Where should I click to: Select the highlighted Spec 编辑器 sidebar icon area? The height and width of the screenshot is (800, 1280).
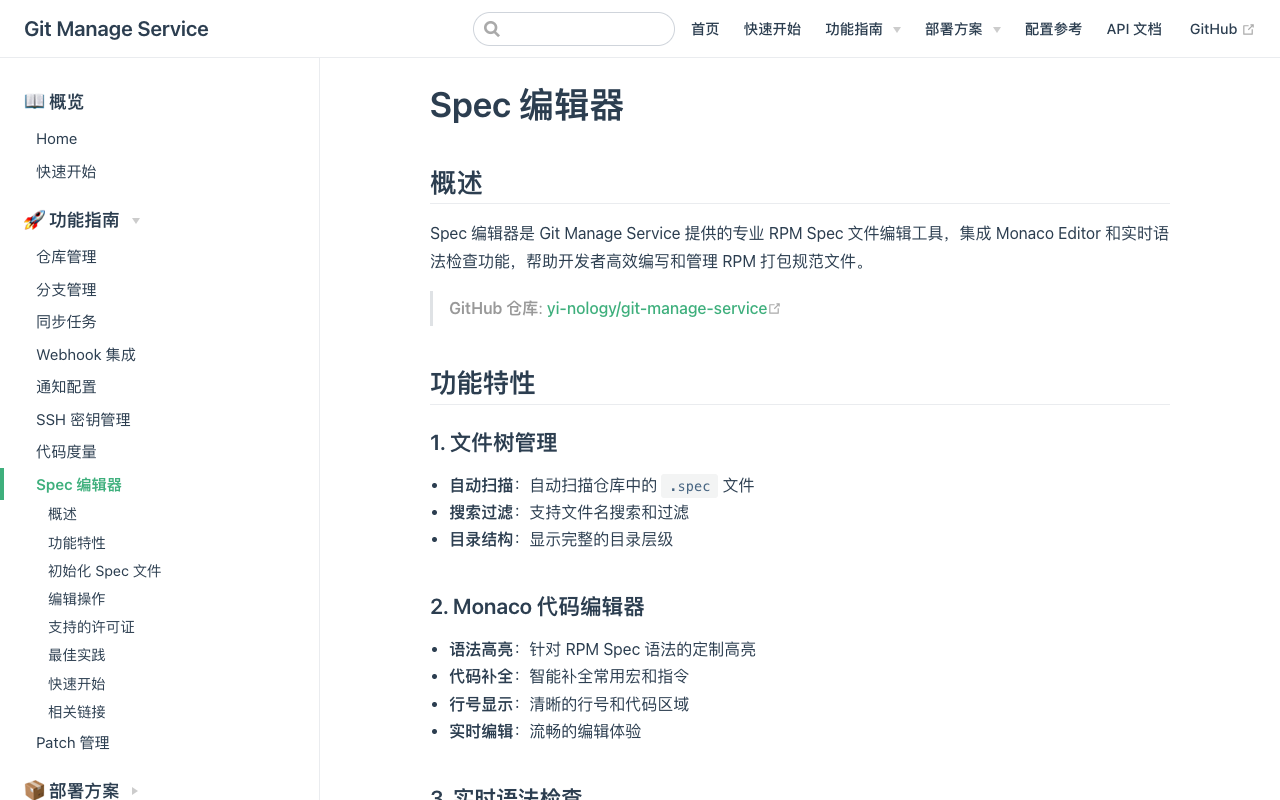(x=2, y=484)
